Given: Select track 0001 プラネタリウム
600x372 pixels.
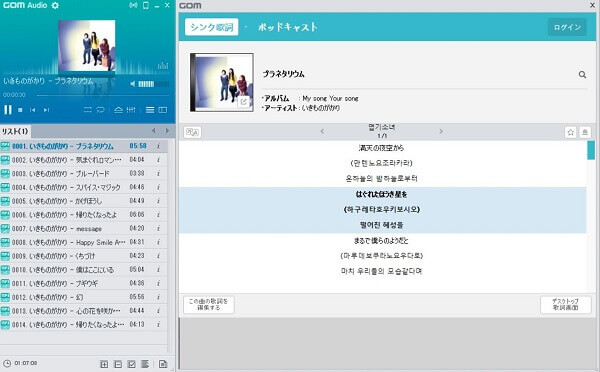Looking at the screenshot, I should [x=83, y=146].
